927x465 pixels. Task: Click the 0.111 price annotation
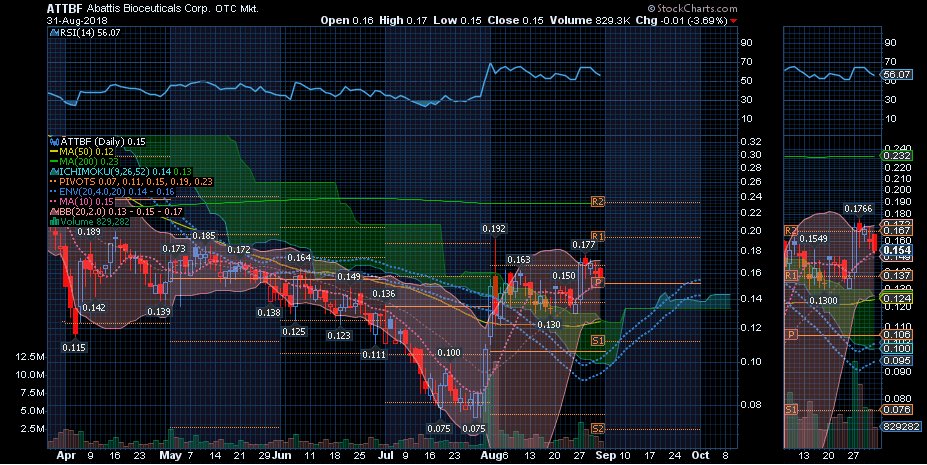click(374, 355)
